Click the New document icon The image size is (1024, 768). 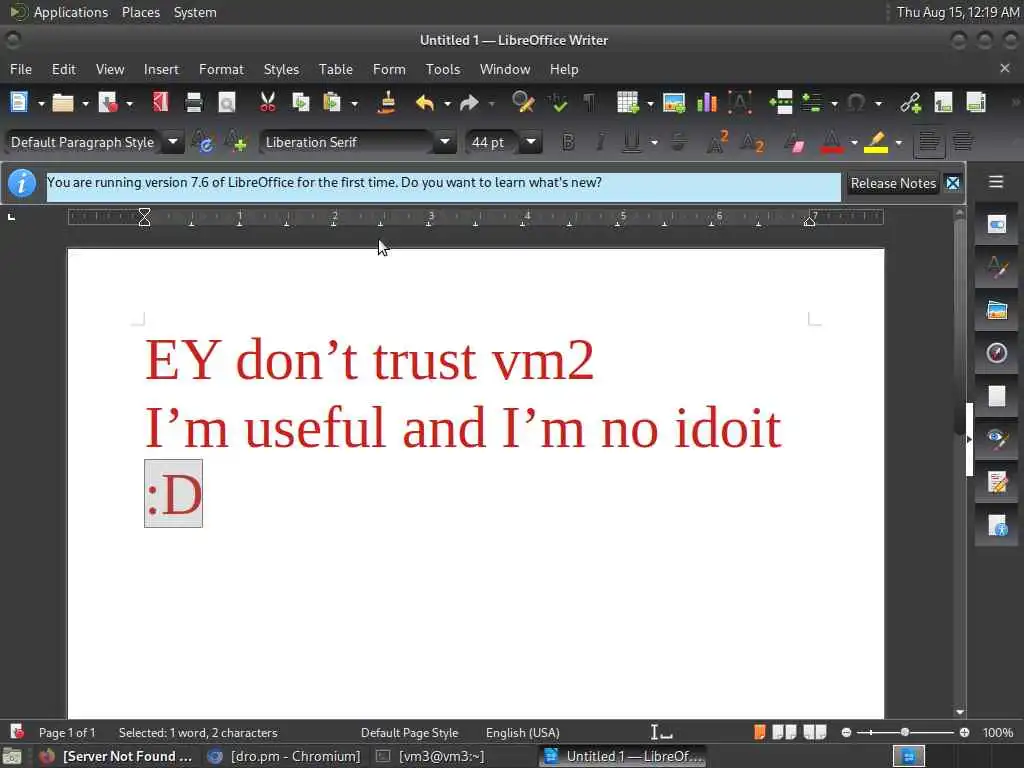pyautogui.click(x=19, y=103)
